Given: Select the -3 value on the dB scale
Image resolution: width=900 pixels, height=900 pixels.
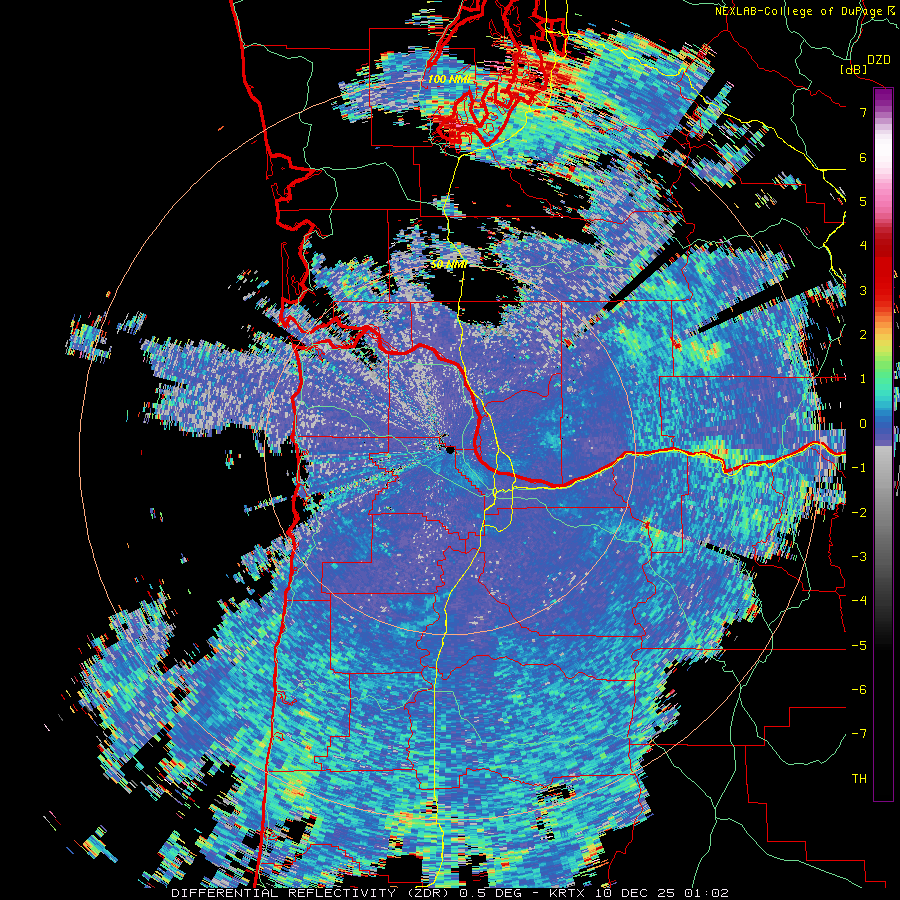Looking at the screenshot, I should click(859, 556).
